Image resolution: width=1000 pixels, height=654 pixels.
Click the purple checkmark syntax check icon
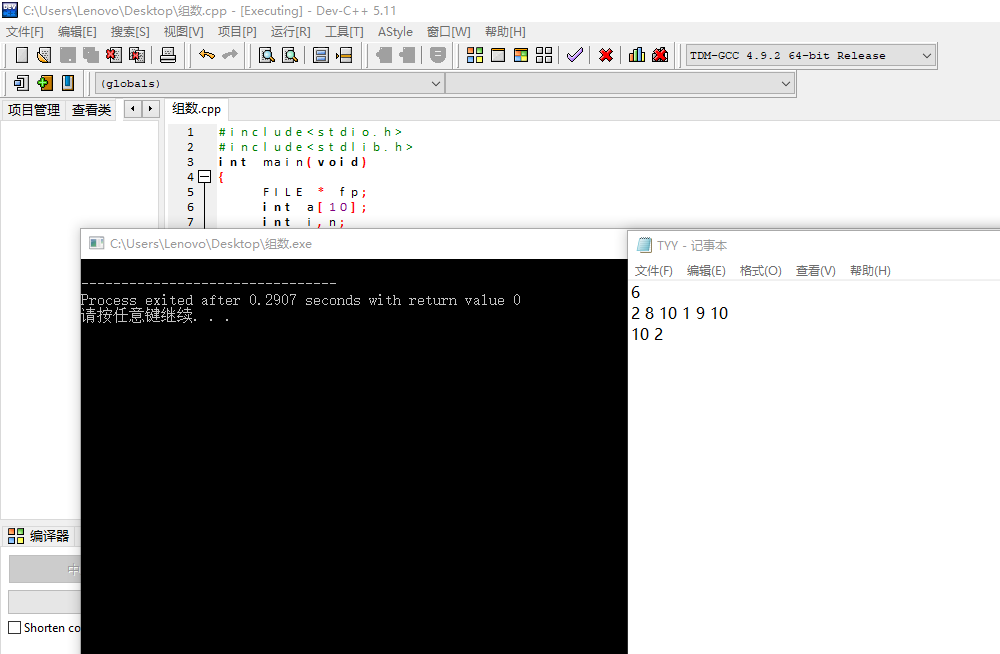(575, 56)
